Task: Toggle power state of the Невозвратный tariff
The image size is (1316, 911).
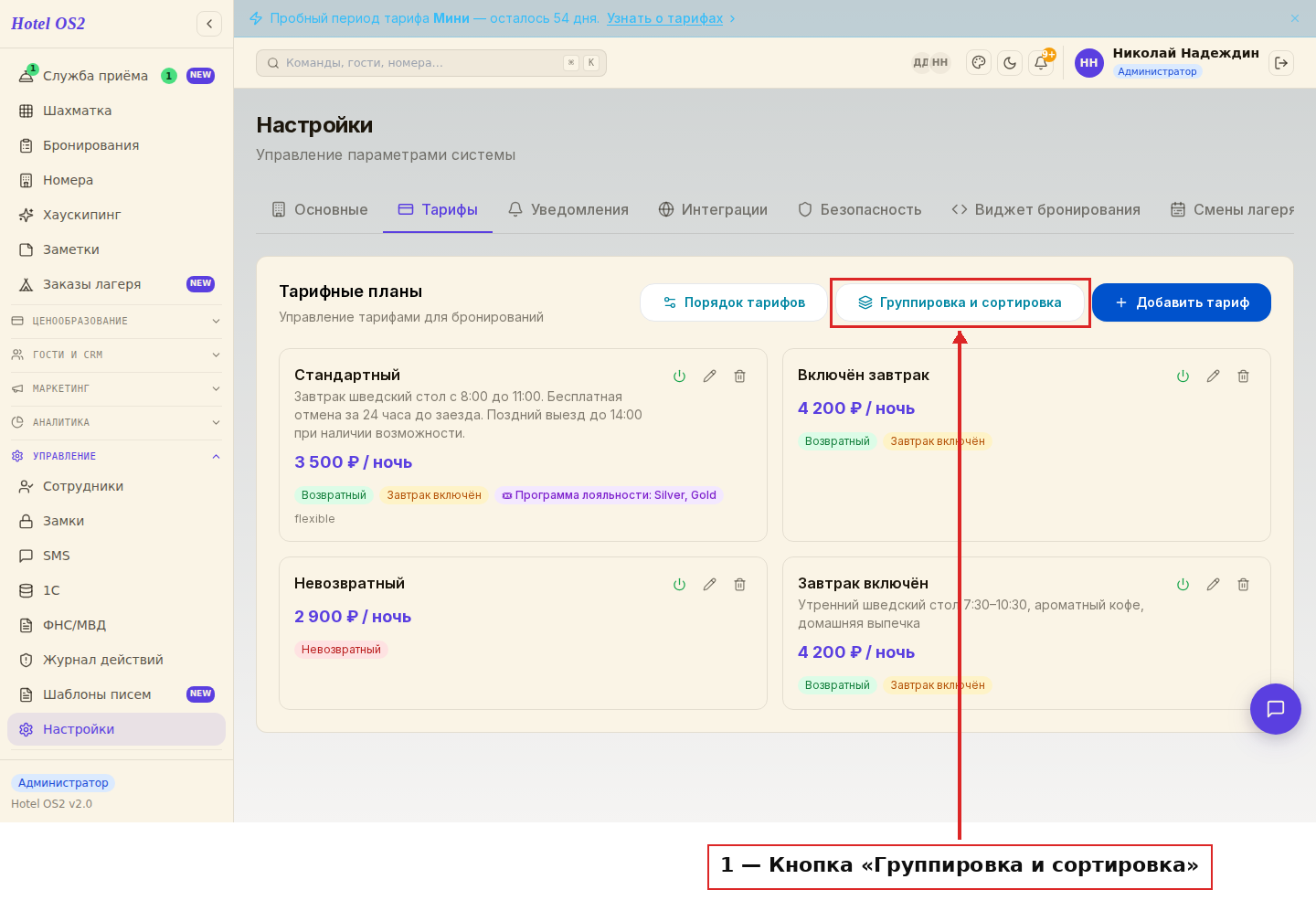Action: (x=679, y=585)
